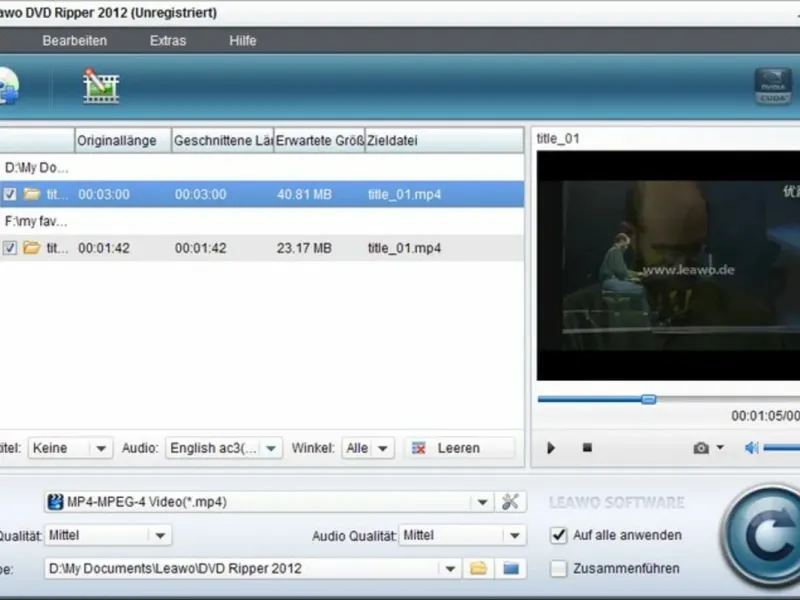This screenshot has width=800, height=600.
Task: Uncheck Auf alle anwenden
Action: [x=559, y=535]
